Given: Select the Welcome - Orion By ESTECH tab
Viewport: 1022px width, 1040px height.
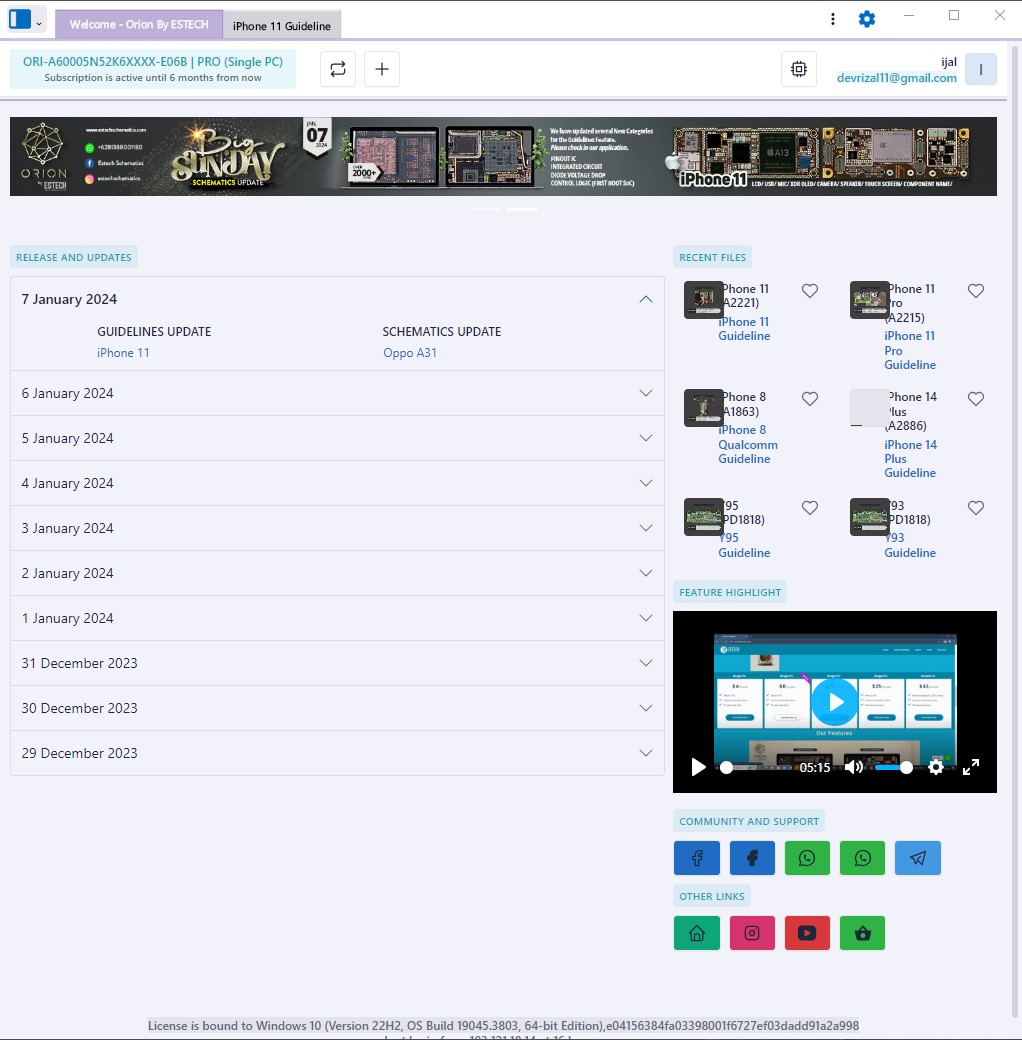Looking at the screenshot, I should [x=139, y=25].
